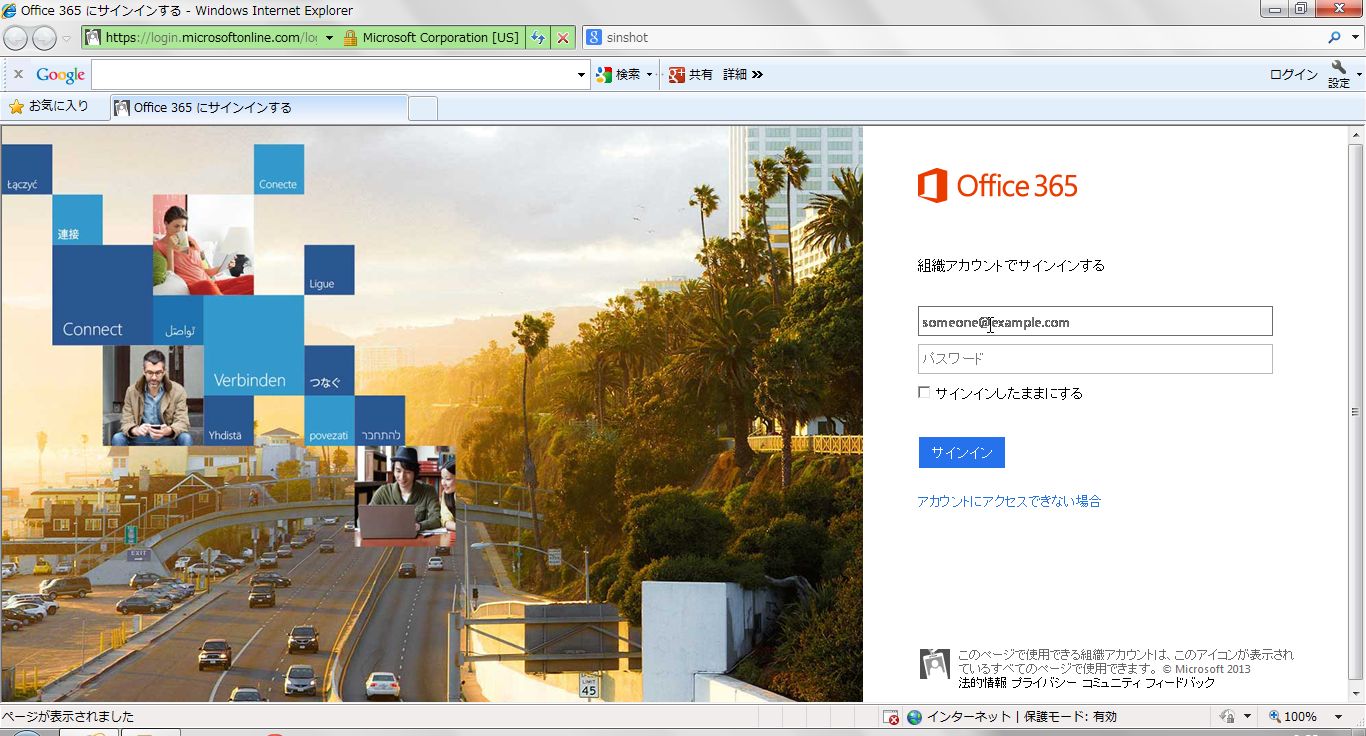Check the サインインしたままにする checkbox
Image resolution: width=1366 pixels, height=736 pixels.
pyautogui.click(x=924, y=393)
